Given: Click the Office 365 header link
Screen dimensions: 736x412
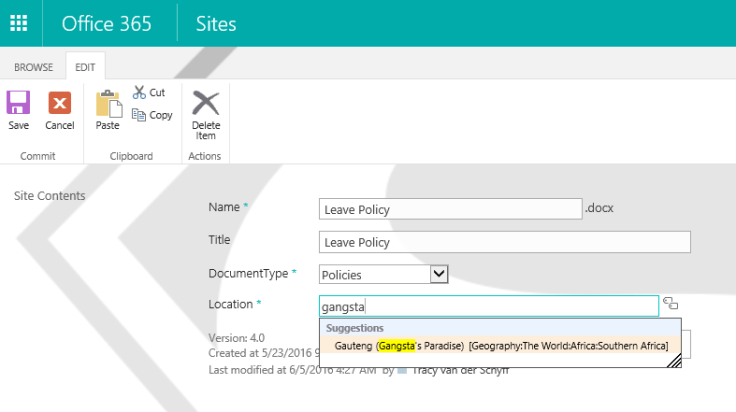Looking at the screenshot, I should pyautogui.click(x=107, y=23).
